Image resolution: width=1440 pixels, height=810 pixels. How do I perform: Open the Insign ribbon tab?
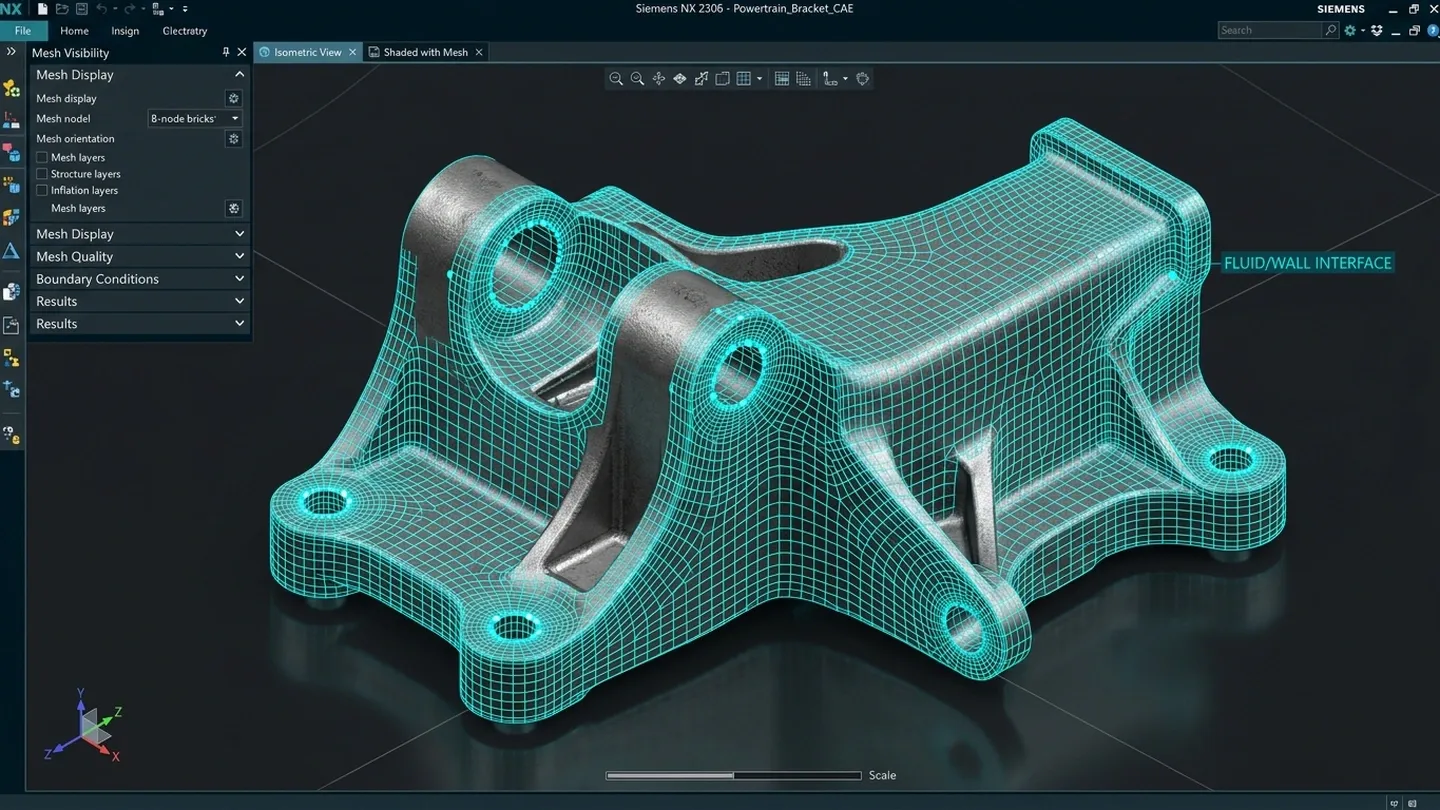125,31
